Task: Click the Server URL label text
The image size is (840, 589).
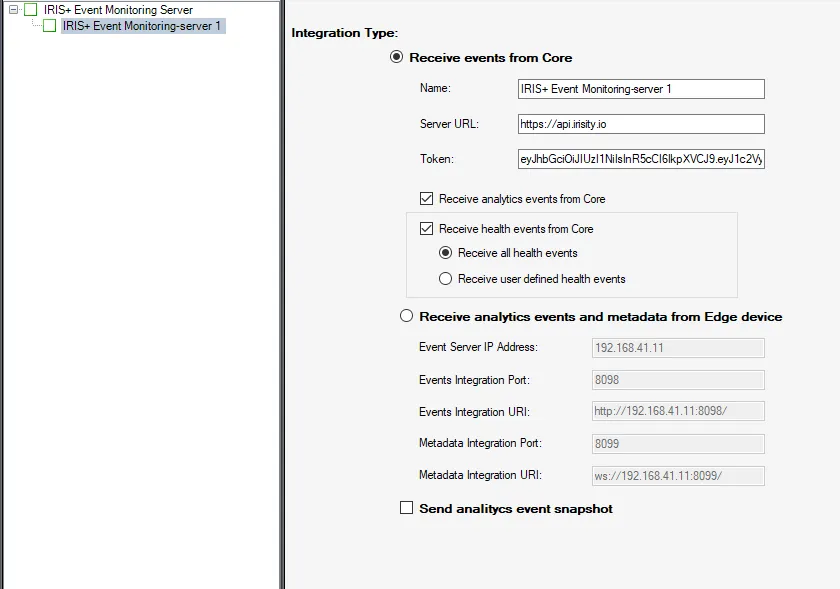Action: tap(449, 124)
